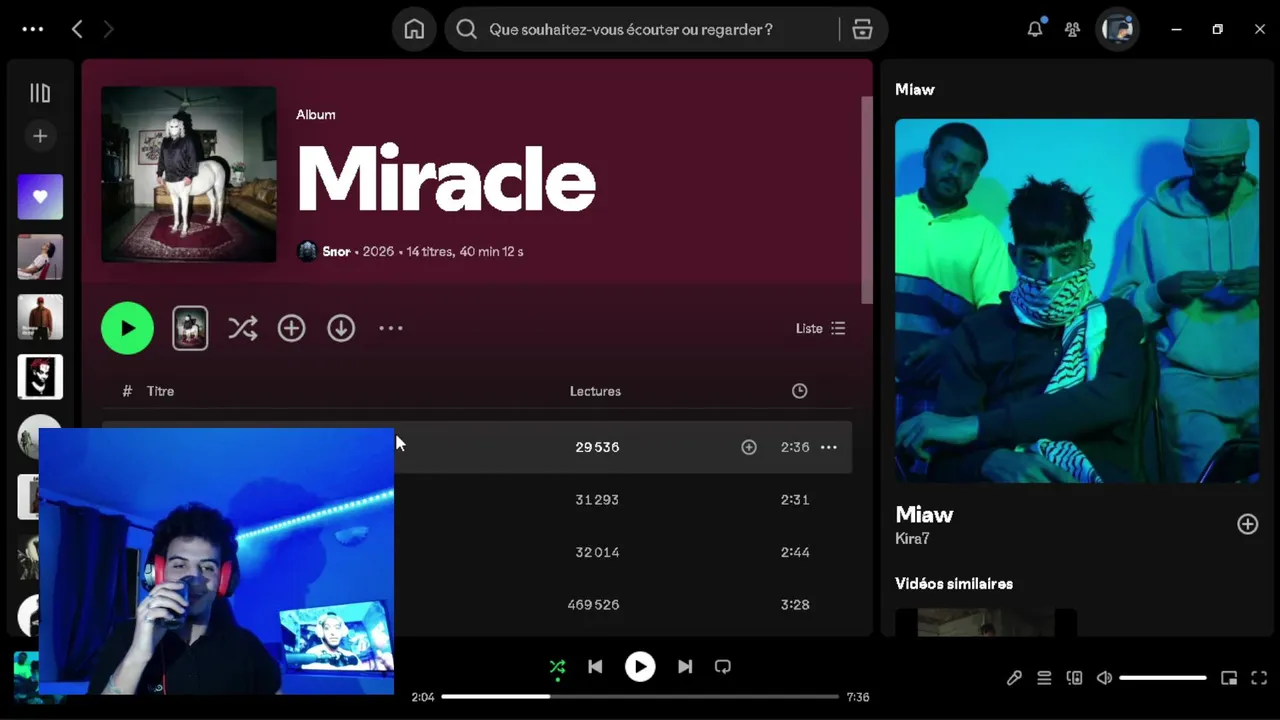
Task: Add Miaw to library plus icon
Action: [x=1248, y=524]
